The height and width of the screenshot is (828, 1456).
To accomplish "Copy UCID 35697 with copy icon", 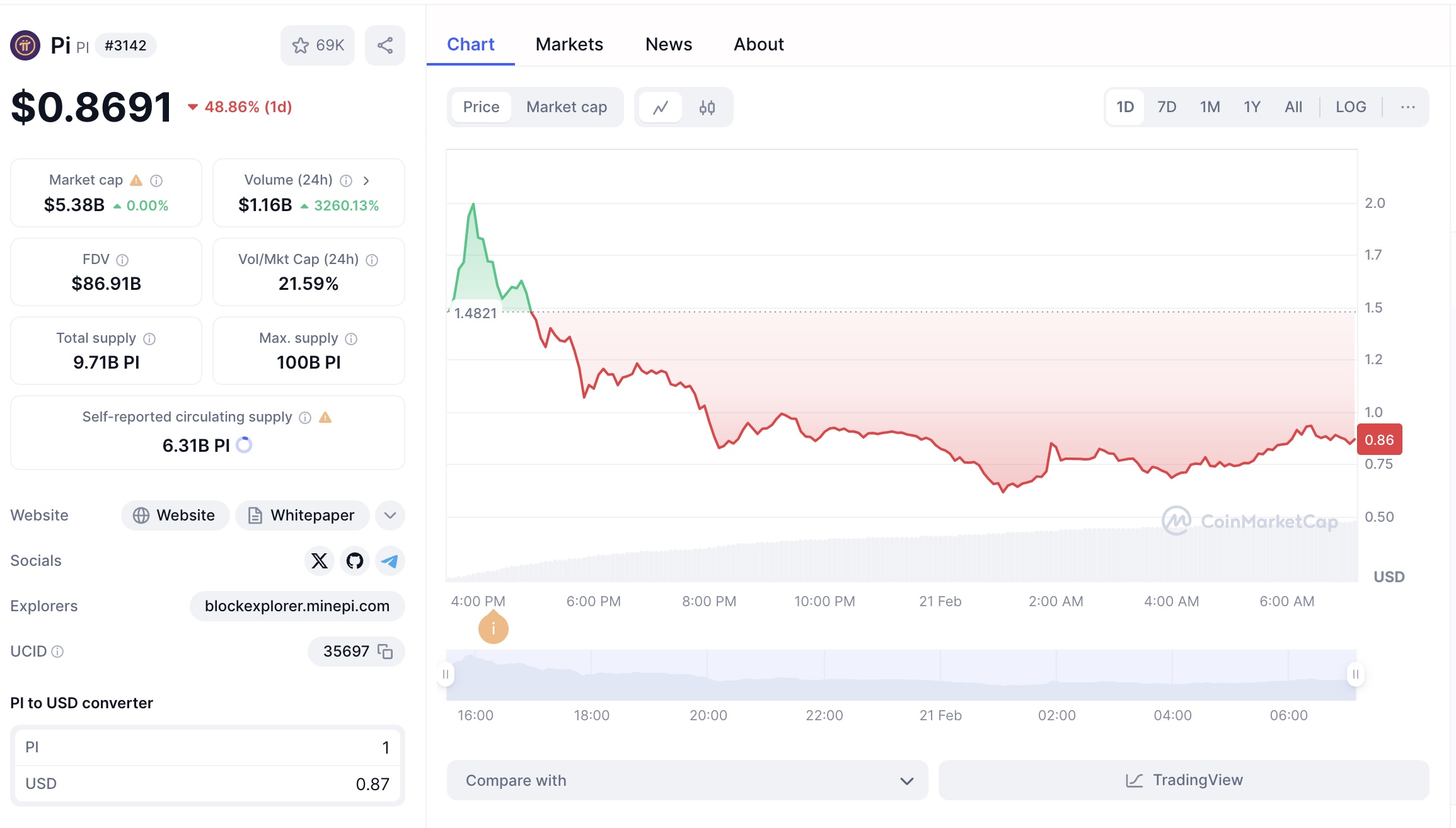I will (385, 651).
